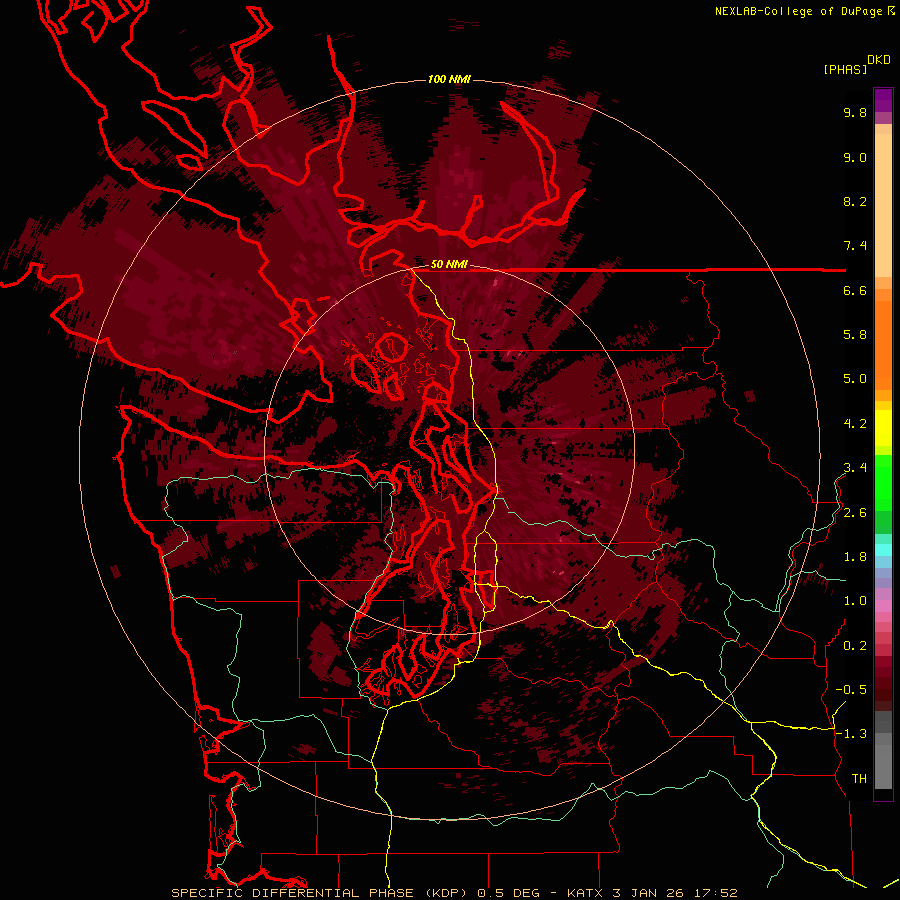This screenshot has width=900, height=900.
Task: Click the 3 JAN 26 date text
Action: tap(647, 893)
